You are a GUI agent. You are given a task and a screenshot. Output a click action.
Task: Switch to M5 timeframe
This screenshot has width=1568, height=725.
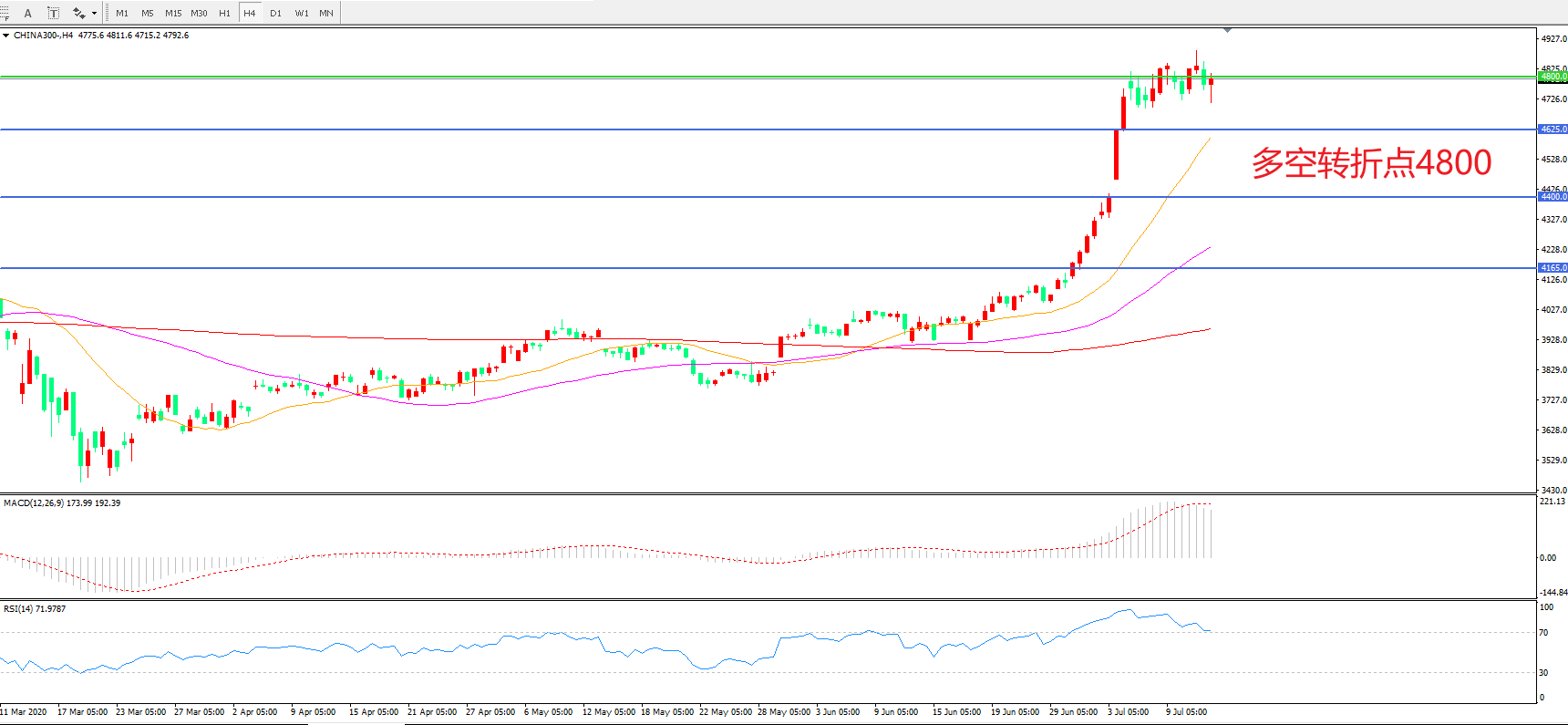pyautogui.click(x=147, y=13)
